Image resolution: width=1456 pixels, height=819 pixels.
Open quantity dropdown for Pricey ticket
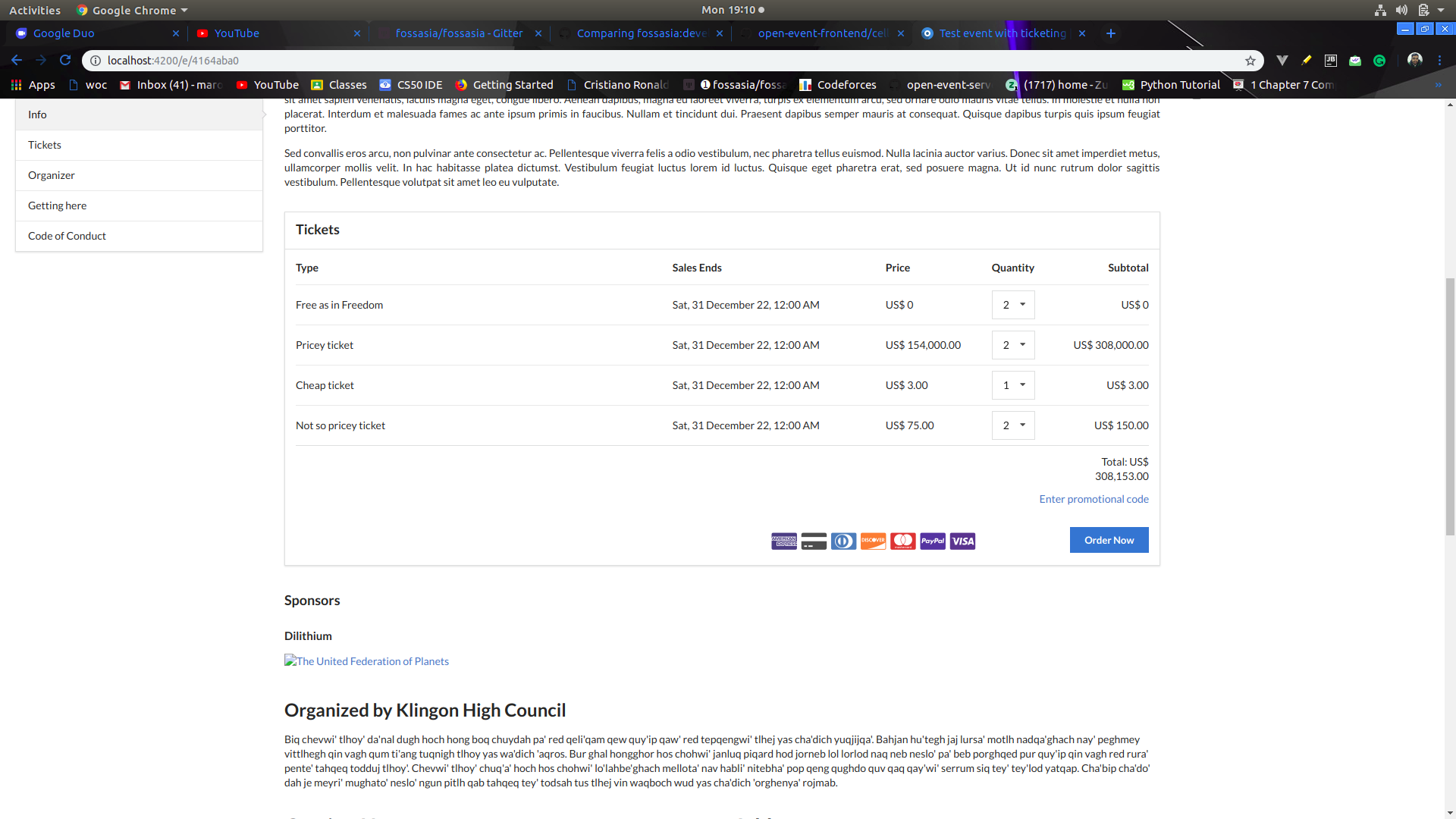tap(1013, 345)
